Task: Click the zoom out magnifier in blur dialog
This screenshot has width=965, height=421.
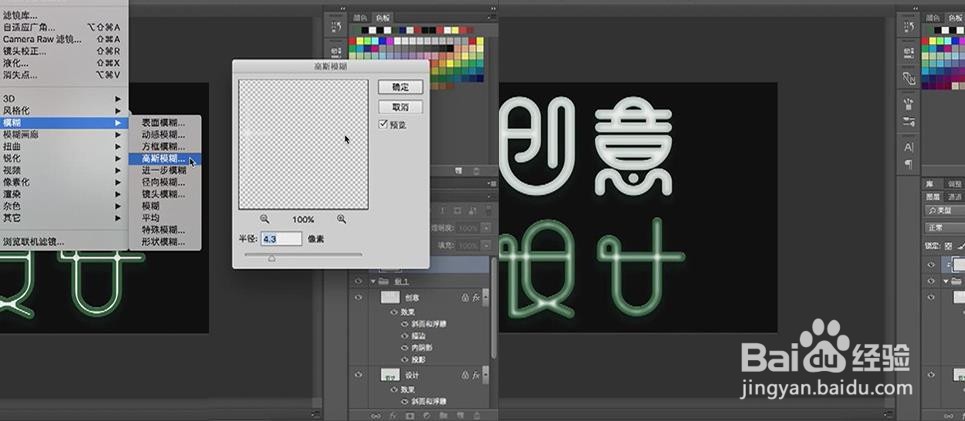Action: click(x=265, y=219)
